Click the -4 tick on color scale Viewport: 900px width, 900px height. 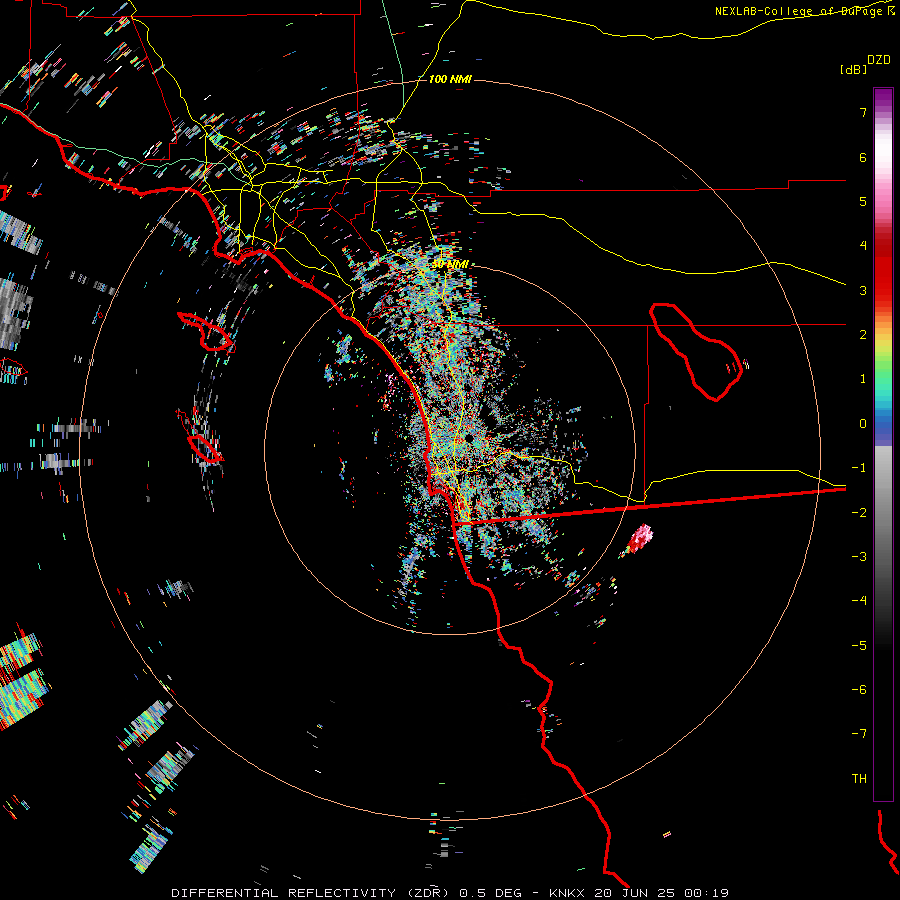(859, 601)
